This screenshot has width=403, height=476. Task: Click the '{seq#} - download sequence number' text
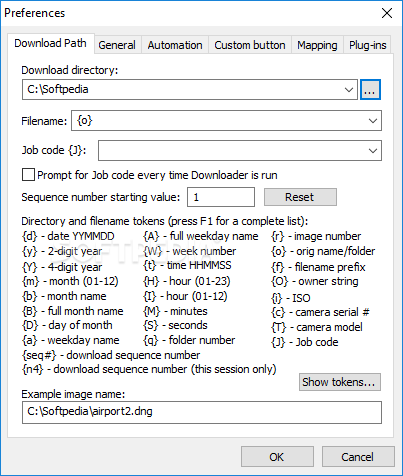[111, 355]
